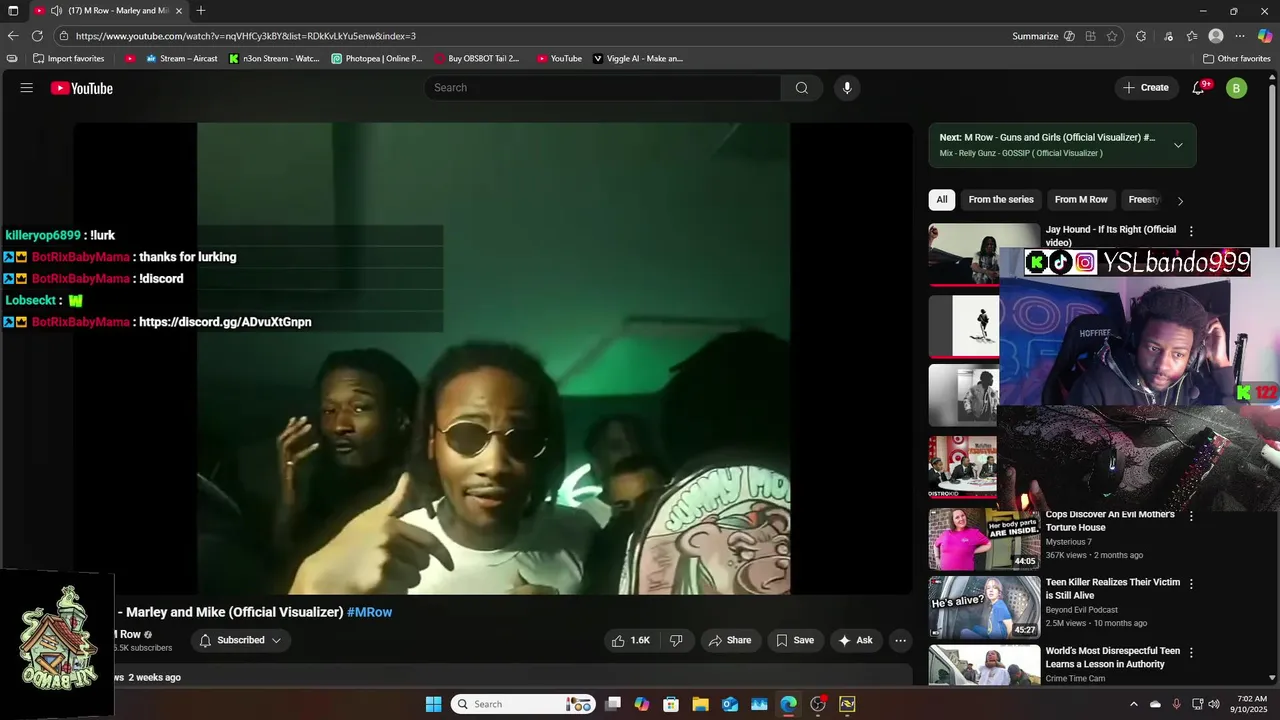Open more actions for the video

[x=900, y=640]
